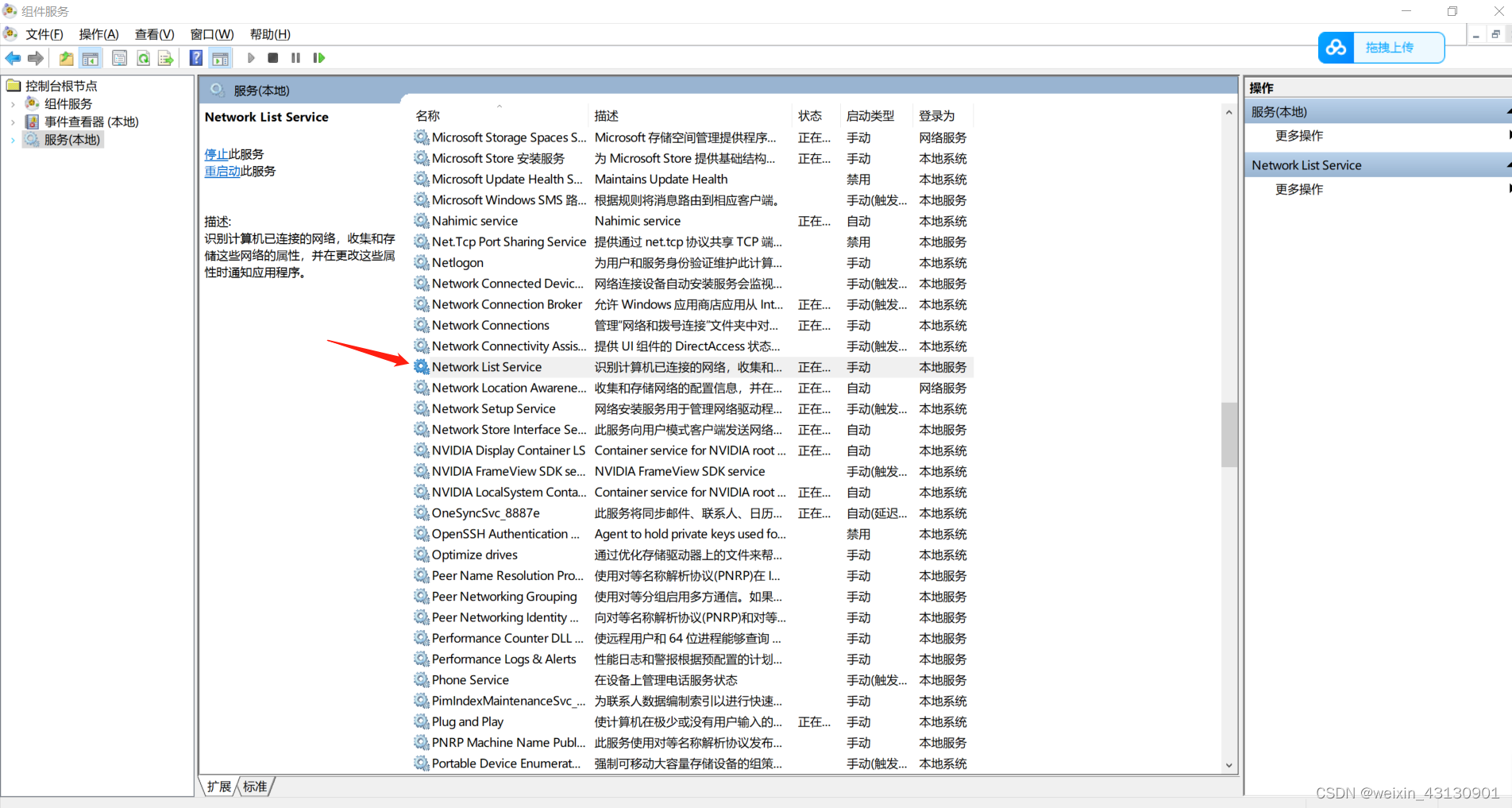
Task: Select the OpenSSH Authentication Agent row
Action: (x=692, y=534)
